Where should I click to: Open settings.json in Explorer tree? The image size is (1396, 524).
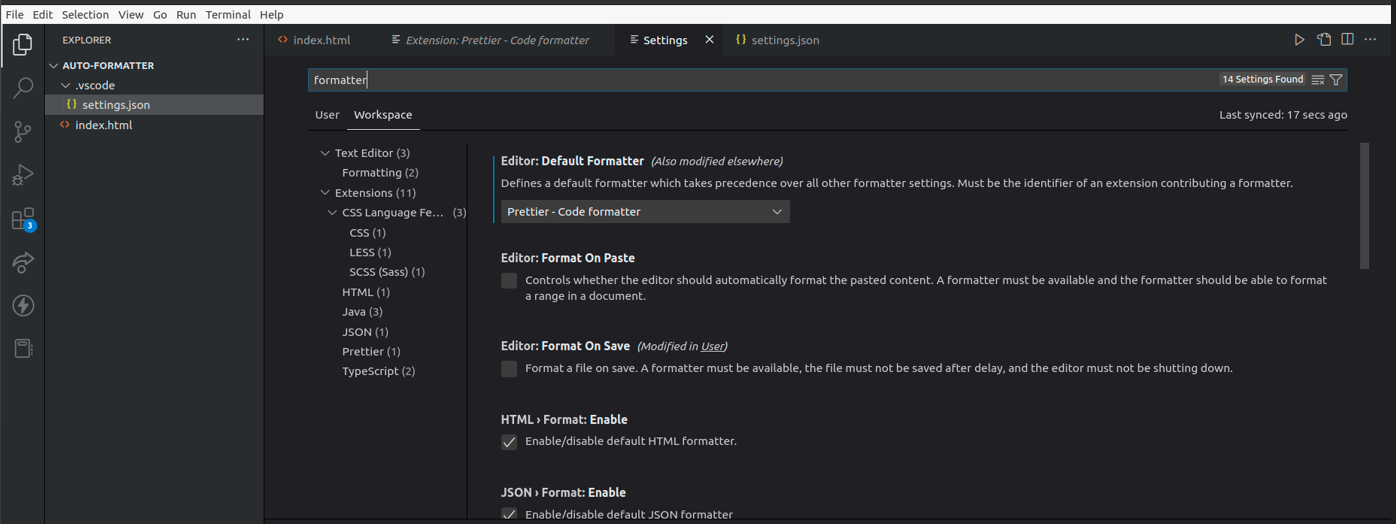pos(116,105)
